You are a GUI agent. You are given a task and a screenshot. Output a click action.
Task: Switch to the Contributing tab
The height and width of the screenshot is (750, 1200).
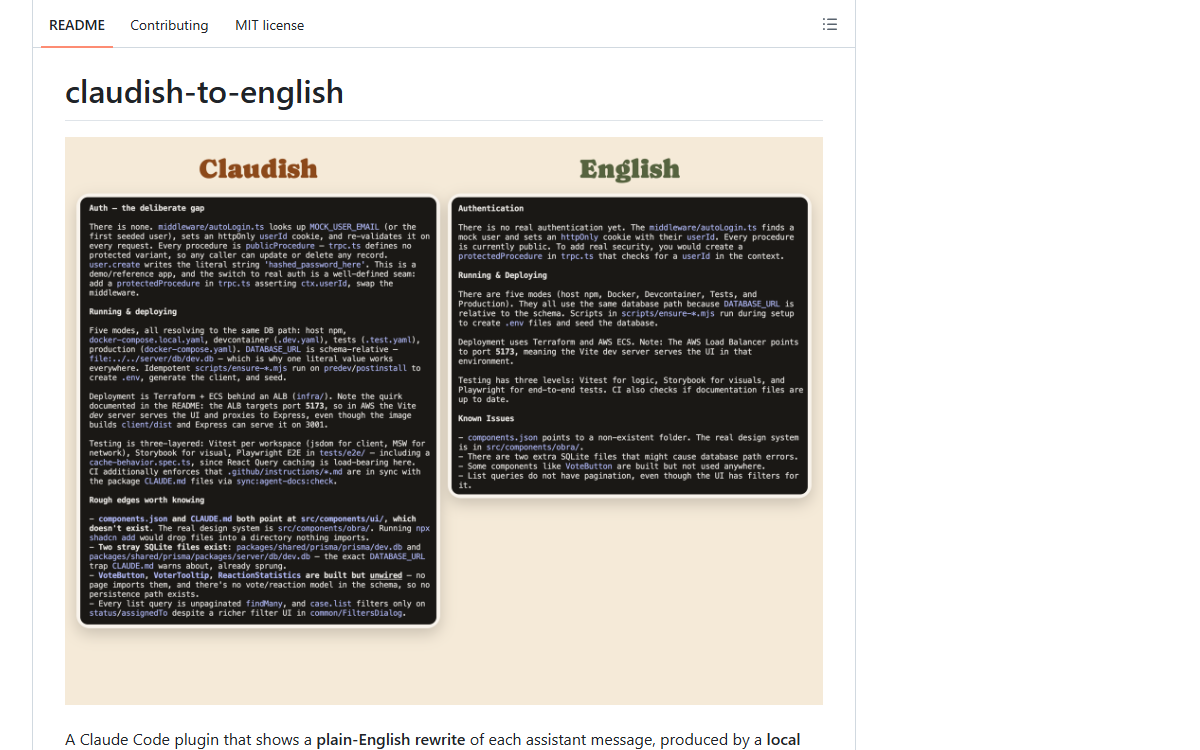pyautogui.click(x=169, y=25)
